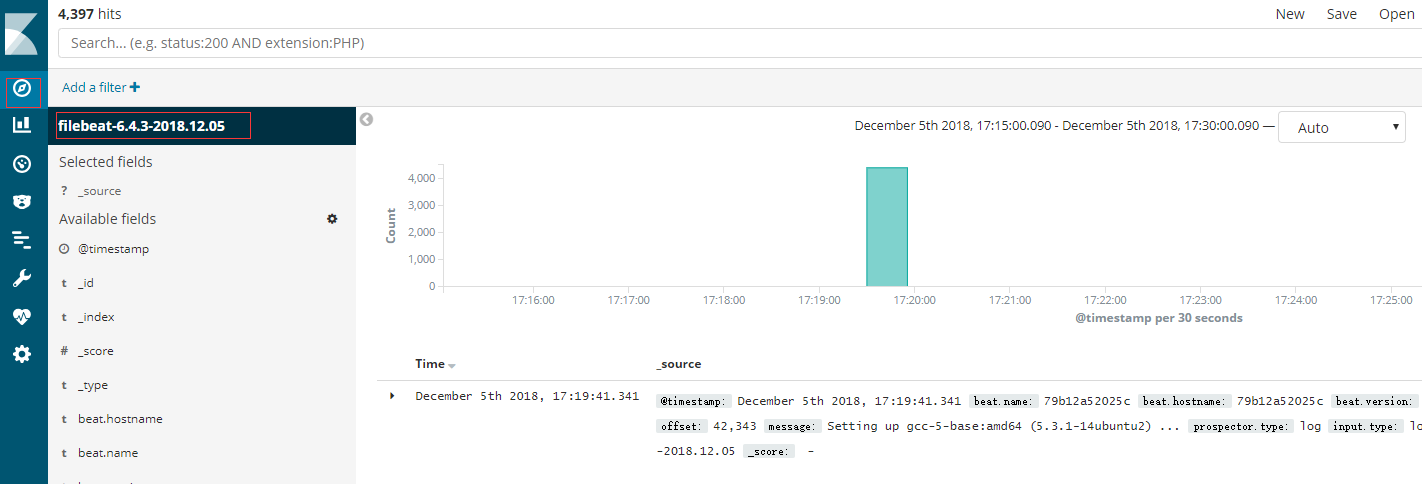
Task: Select the _score field
Action: [x=96, y=351]
